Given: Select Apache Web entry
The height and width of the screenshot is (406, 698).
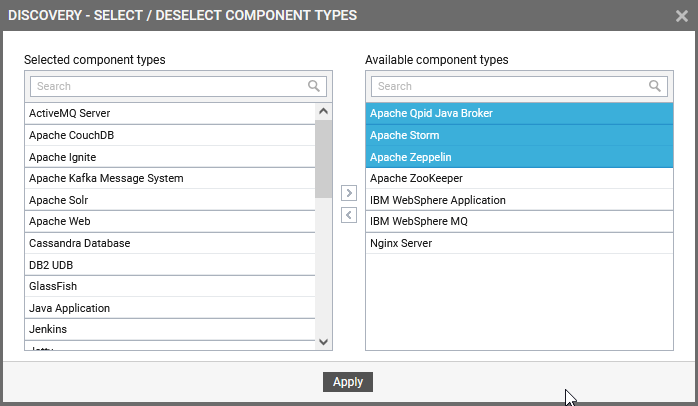Looking at the screenshot, I should pyautogui.click(x=170, y=222).
